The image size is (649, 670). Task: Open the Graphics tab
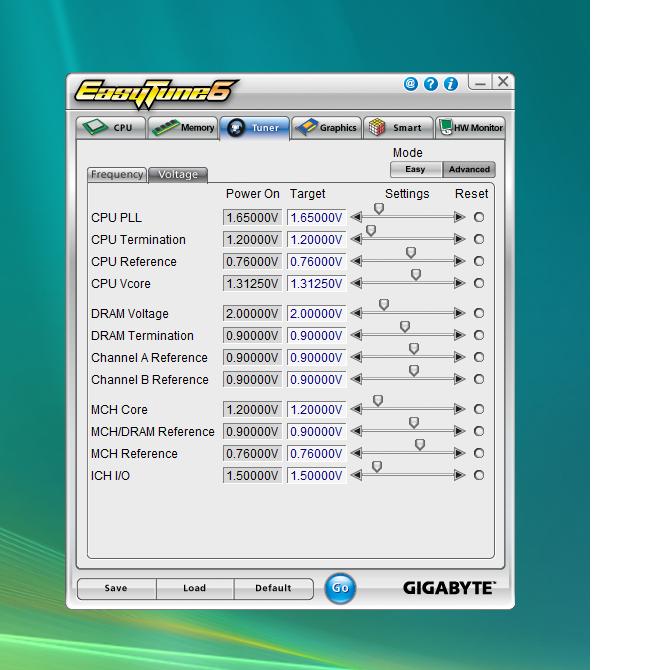point(326,128)
